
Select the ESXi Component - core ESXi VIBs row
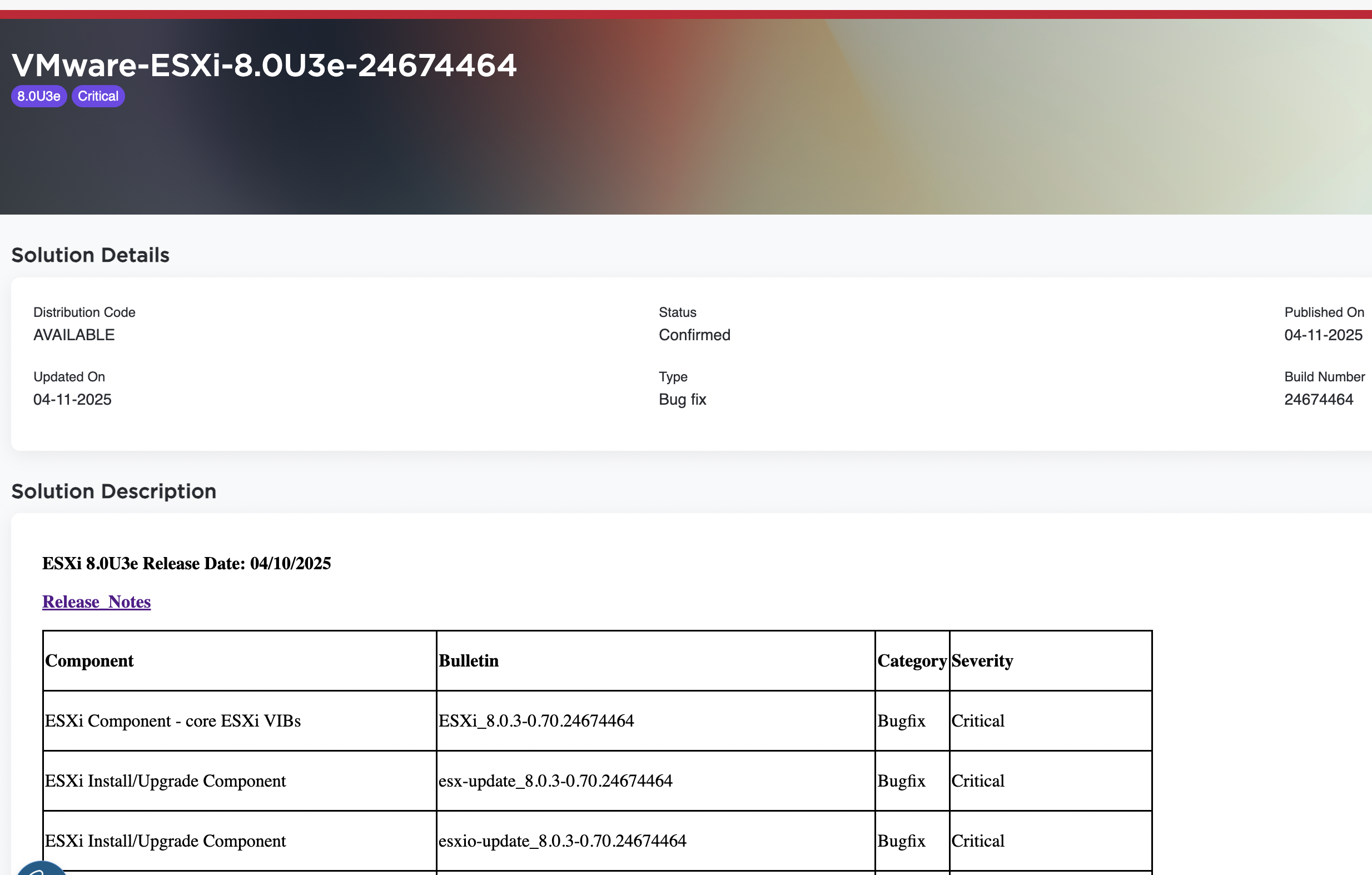(174, 720)
